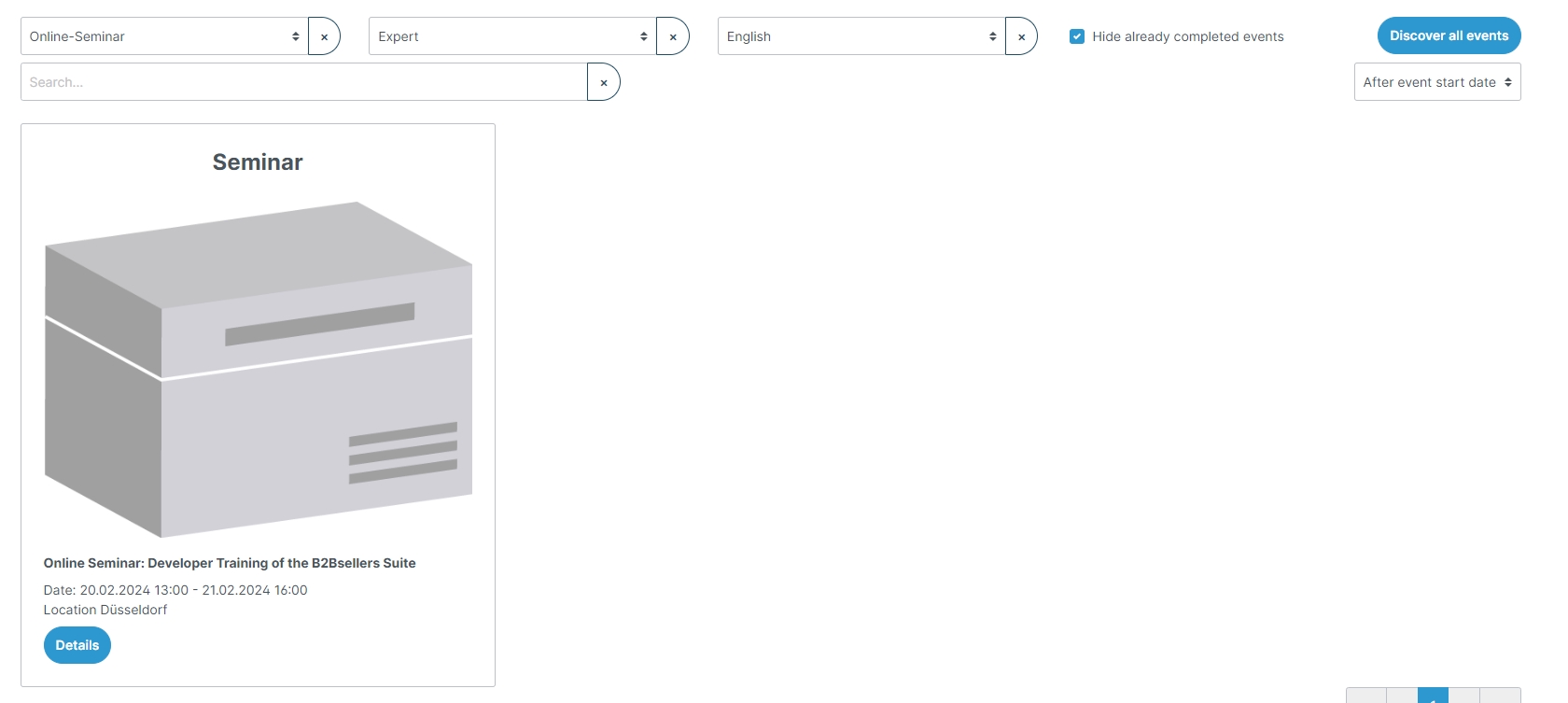Click into the Search text field
This screenshot has width=1568, height=703.
303,82
